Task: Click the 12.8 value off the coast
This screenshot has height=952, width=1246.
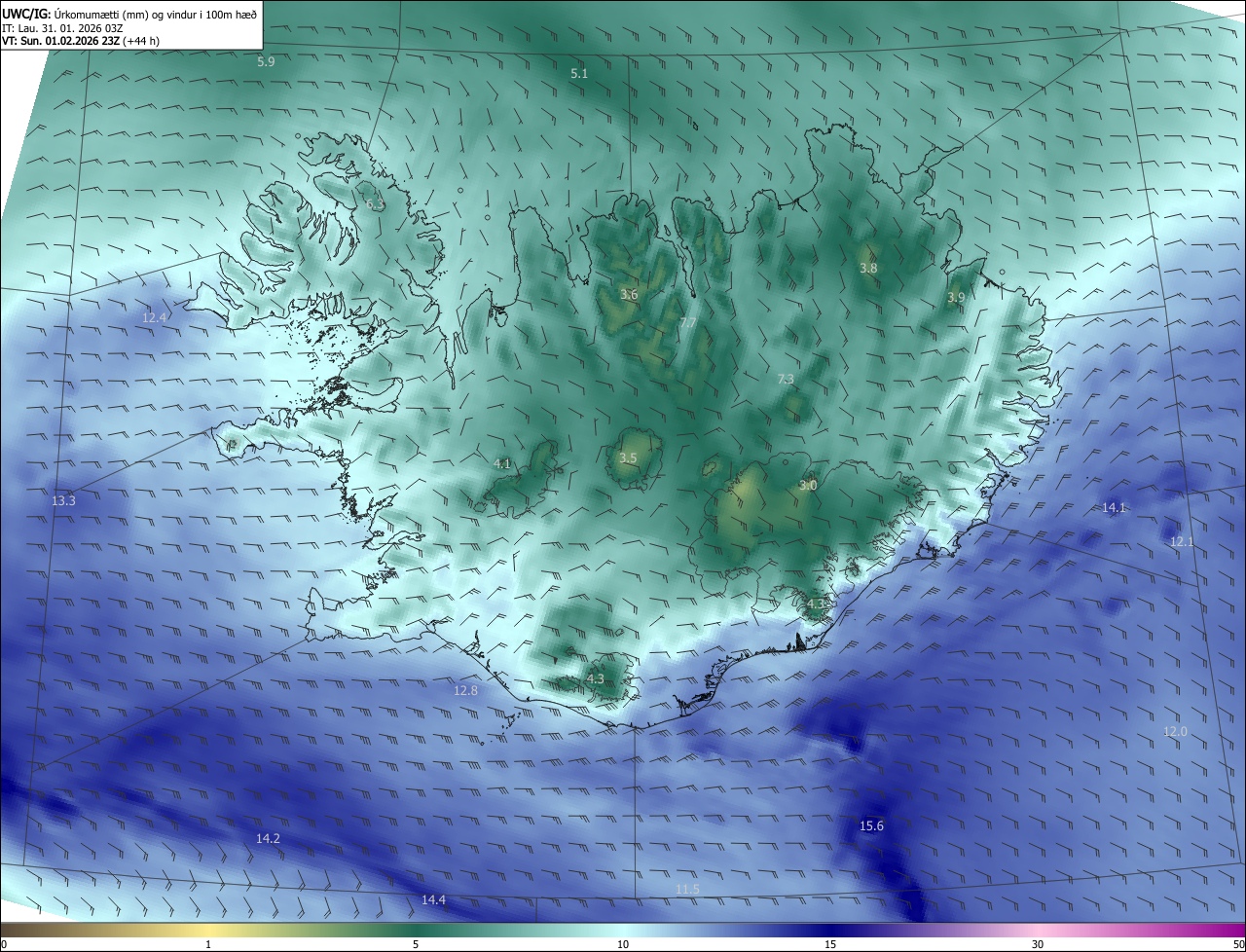Action: click(x=465, y=691)
